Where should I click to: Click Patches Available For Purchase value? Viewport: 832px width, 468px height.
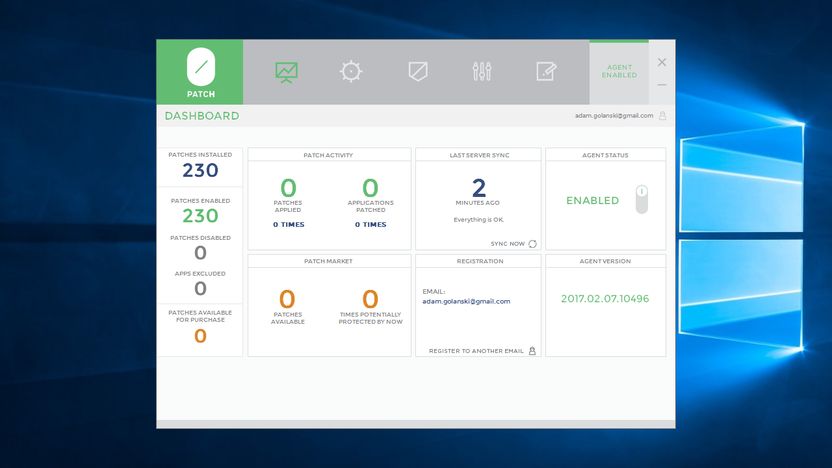[200, 336]
